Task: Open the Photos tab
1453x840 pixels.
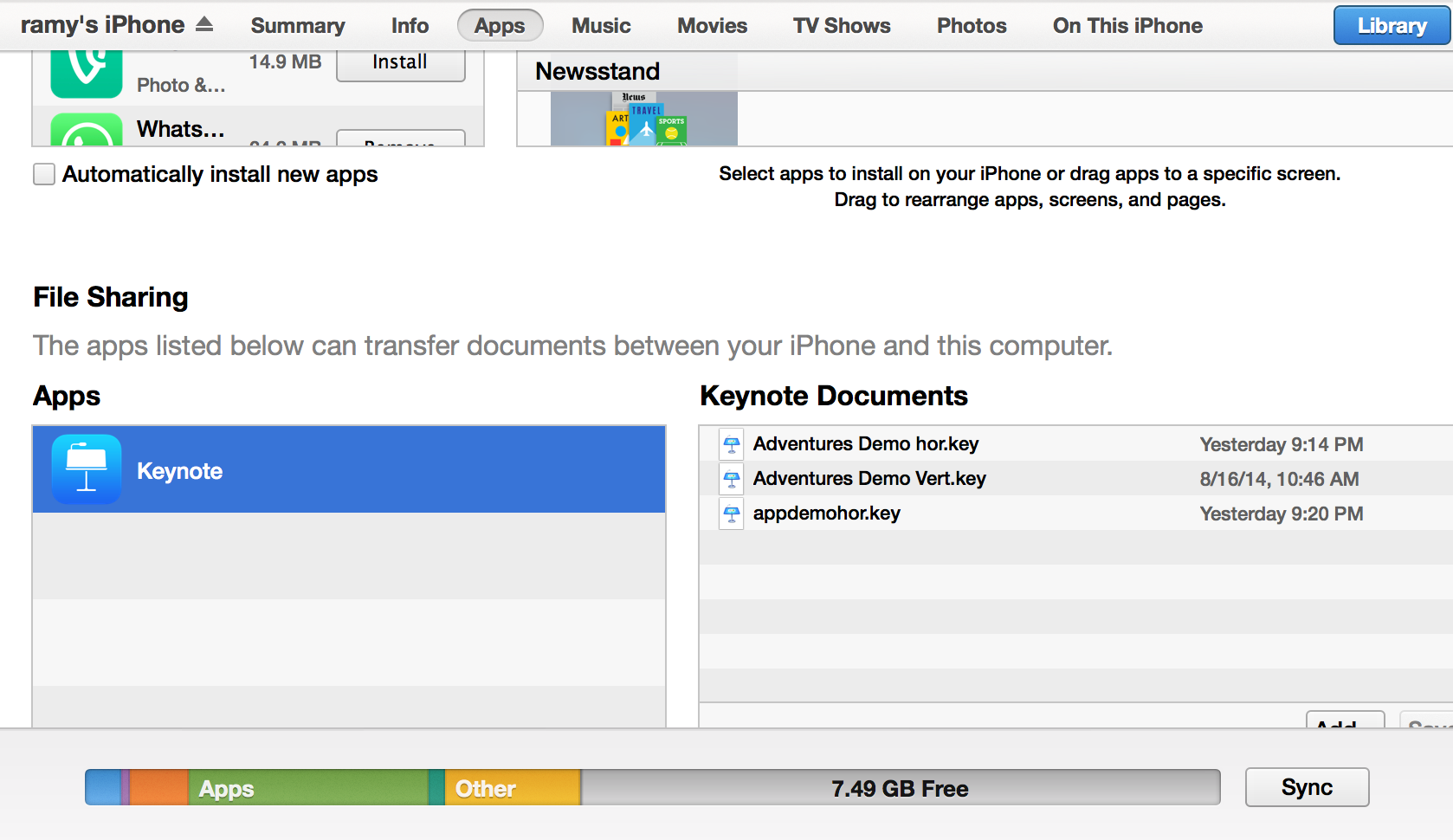Action: (972, 26)
